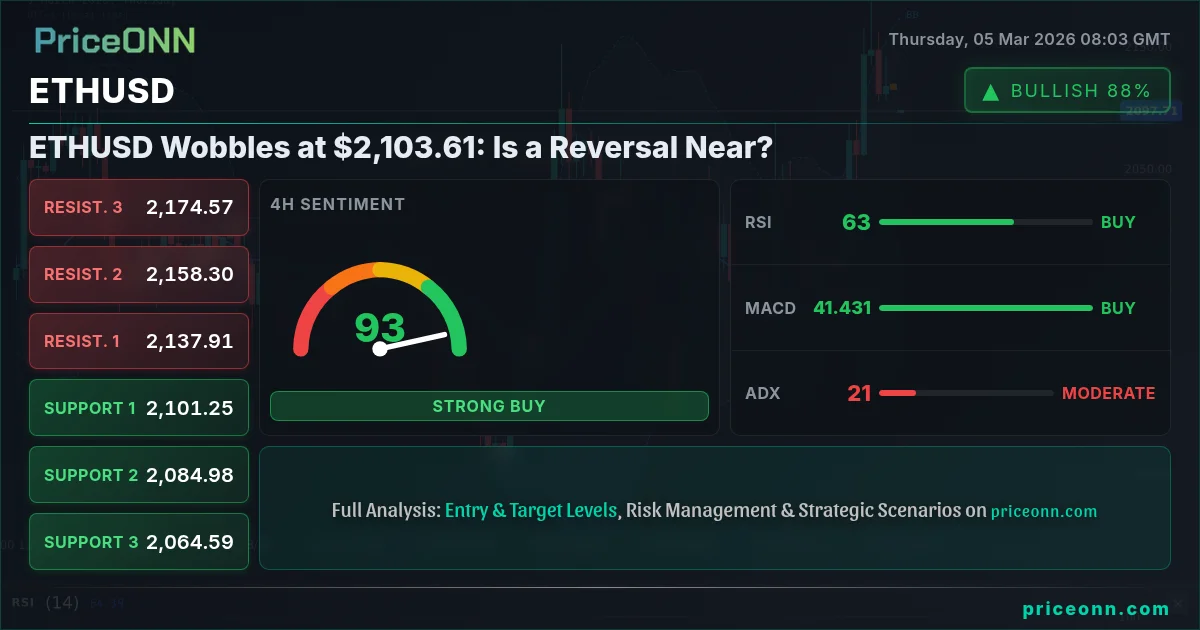Click the PriceONN logo
Viewport: 1200px width, 630px height.
[115, 40]
